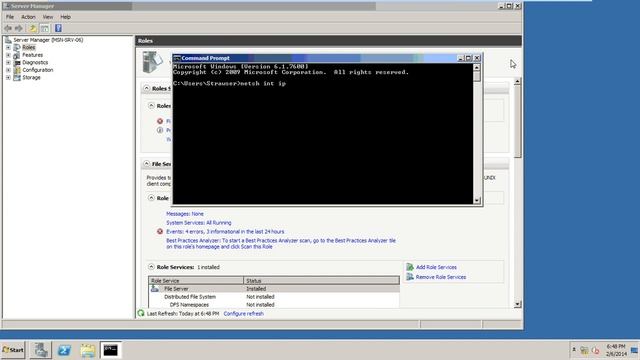Show hidden tray icons arrow

tap(574, 350)
